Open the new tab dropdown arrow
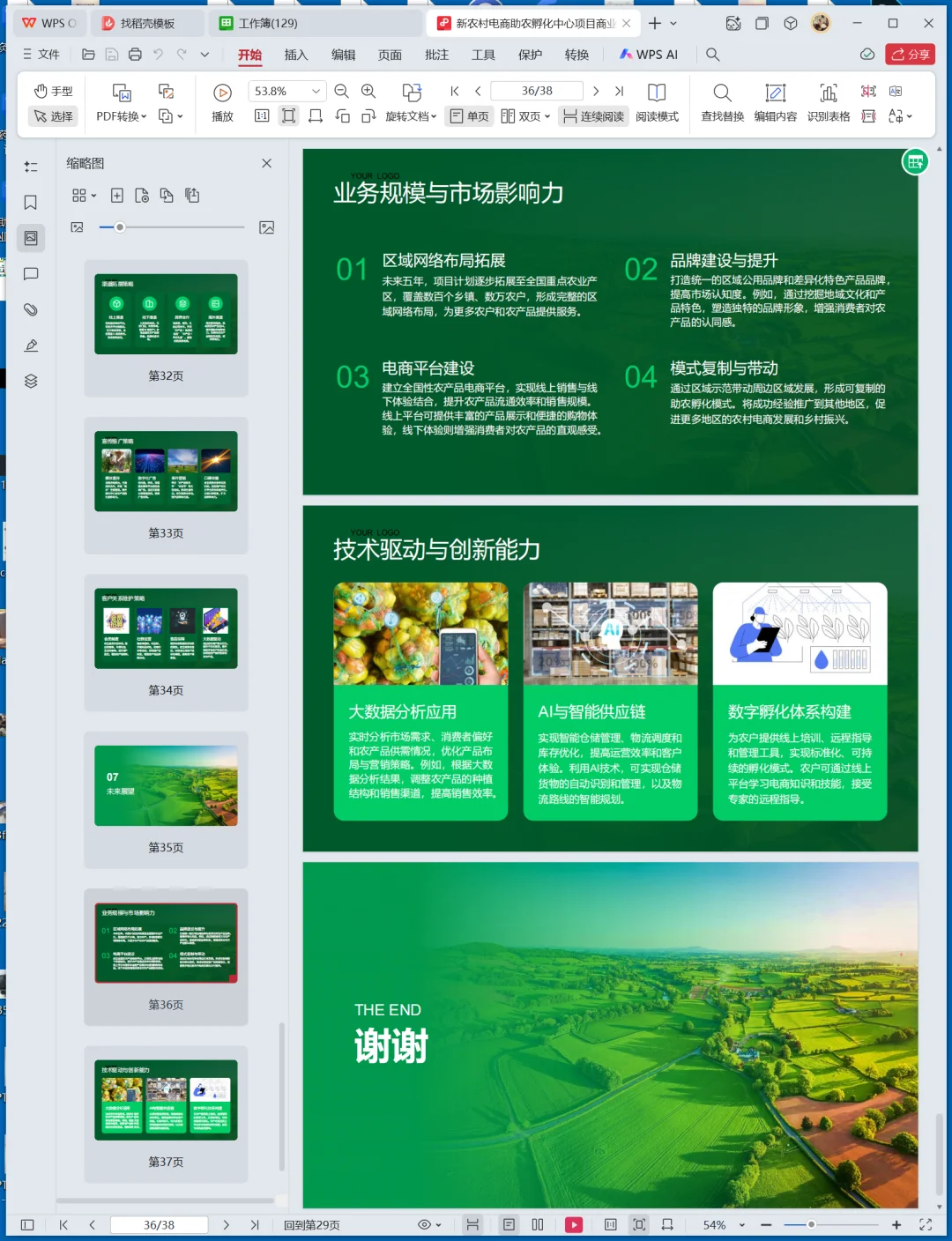The image size is (952, 1241). pos(674,24)
